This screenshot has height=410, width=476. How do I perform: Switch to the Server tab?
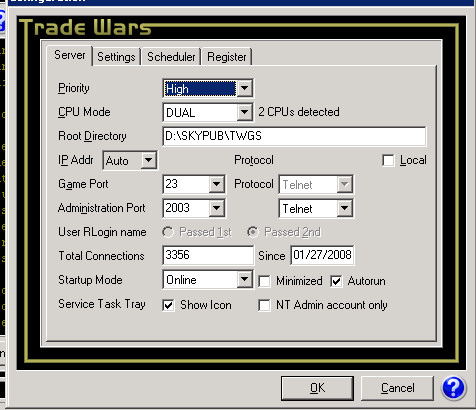click(70, 55)
